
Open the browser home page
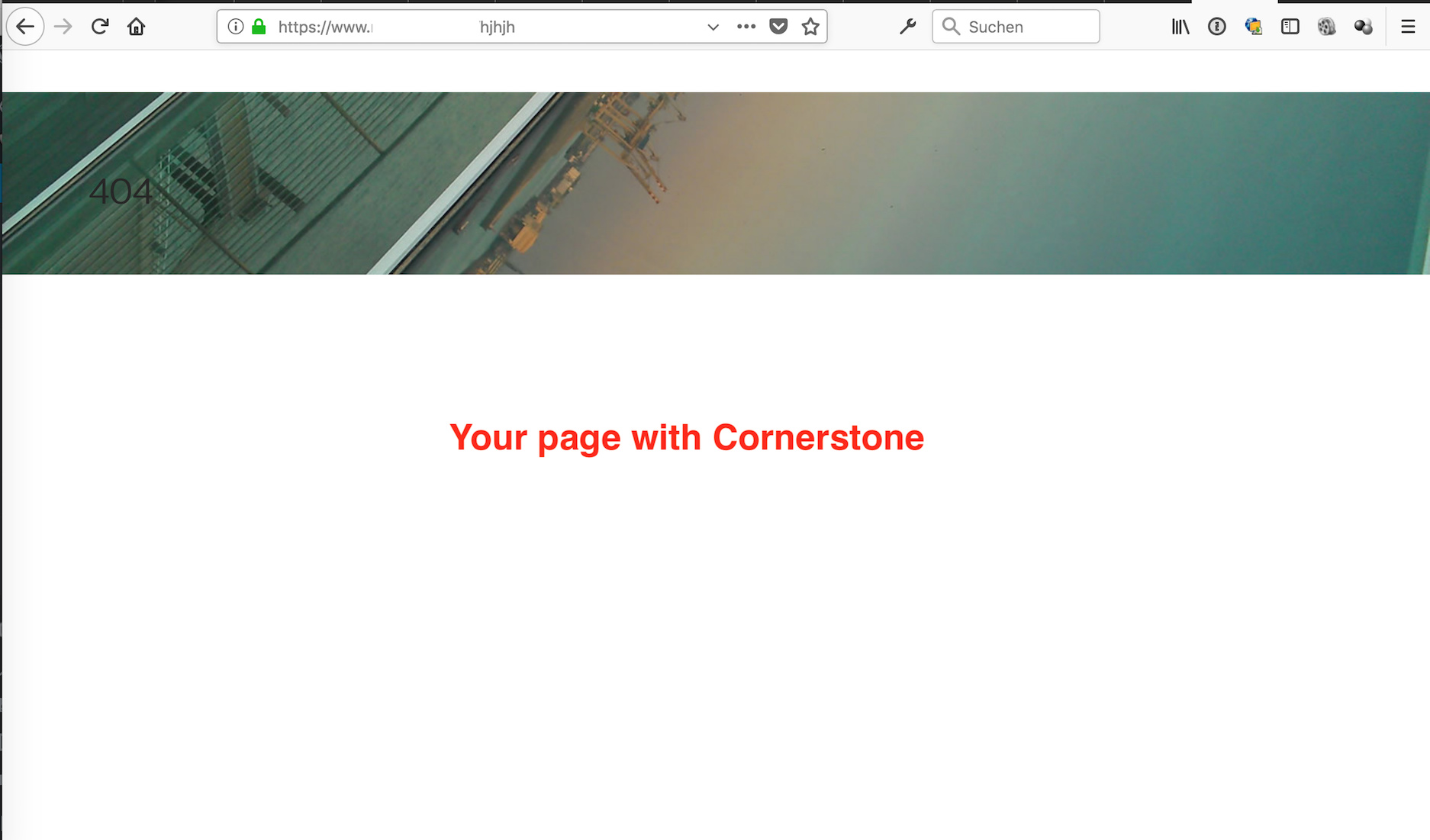click(137, 27)
